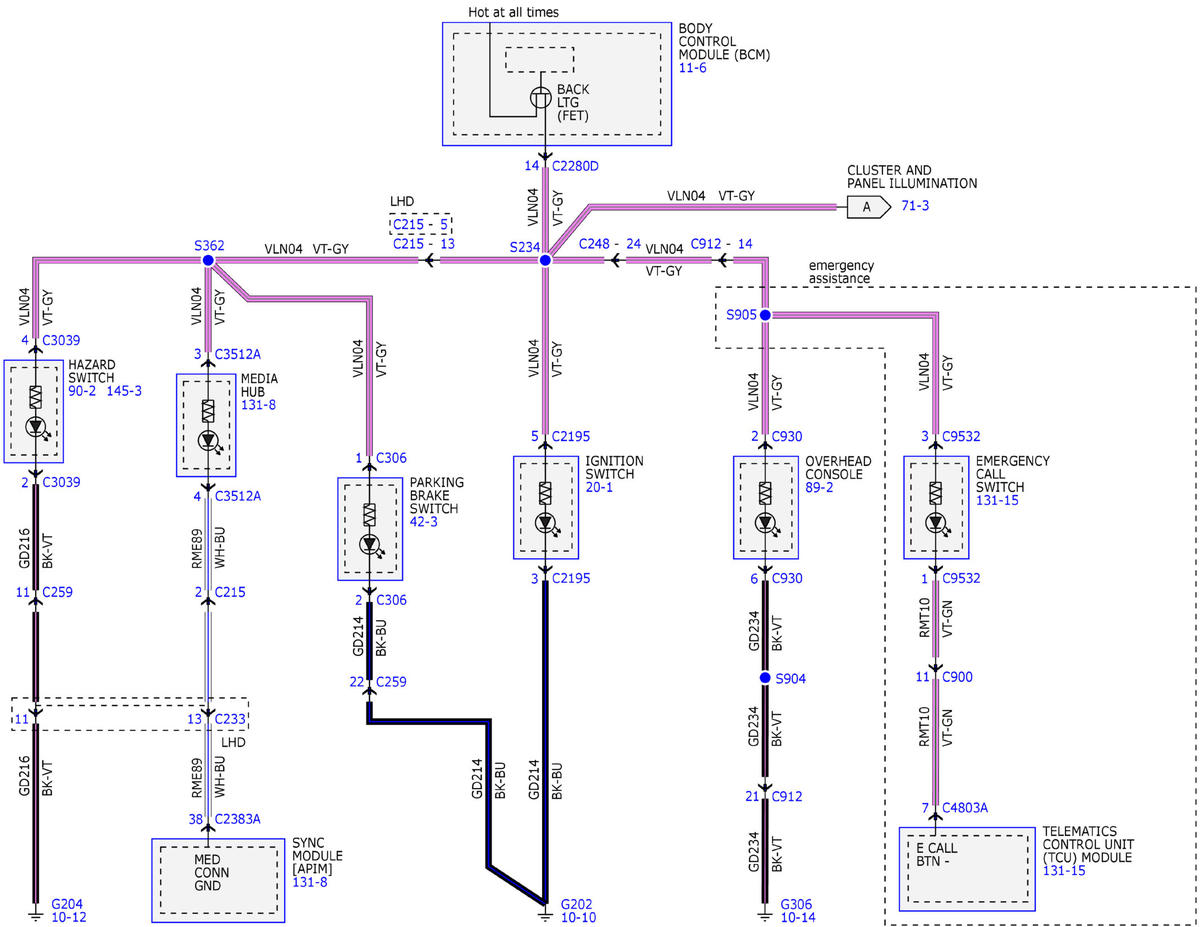
Task: Open the 131-8 reference under Media Hub
Action: tap(258, 404)
